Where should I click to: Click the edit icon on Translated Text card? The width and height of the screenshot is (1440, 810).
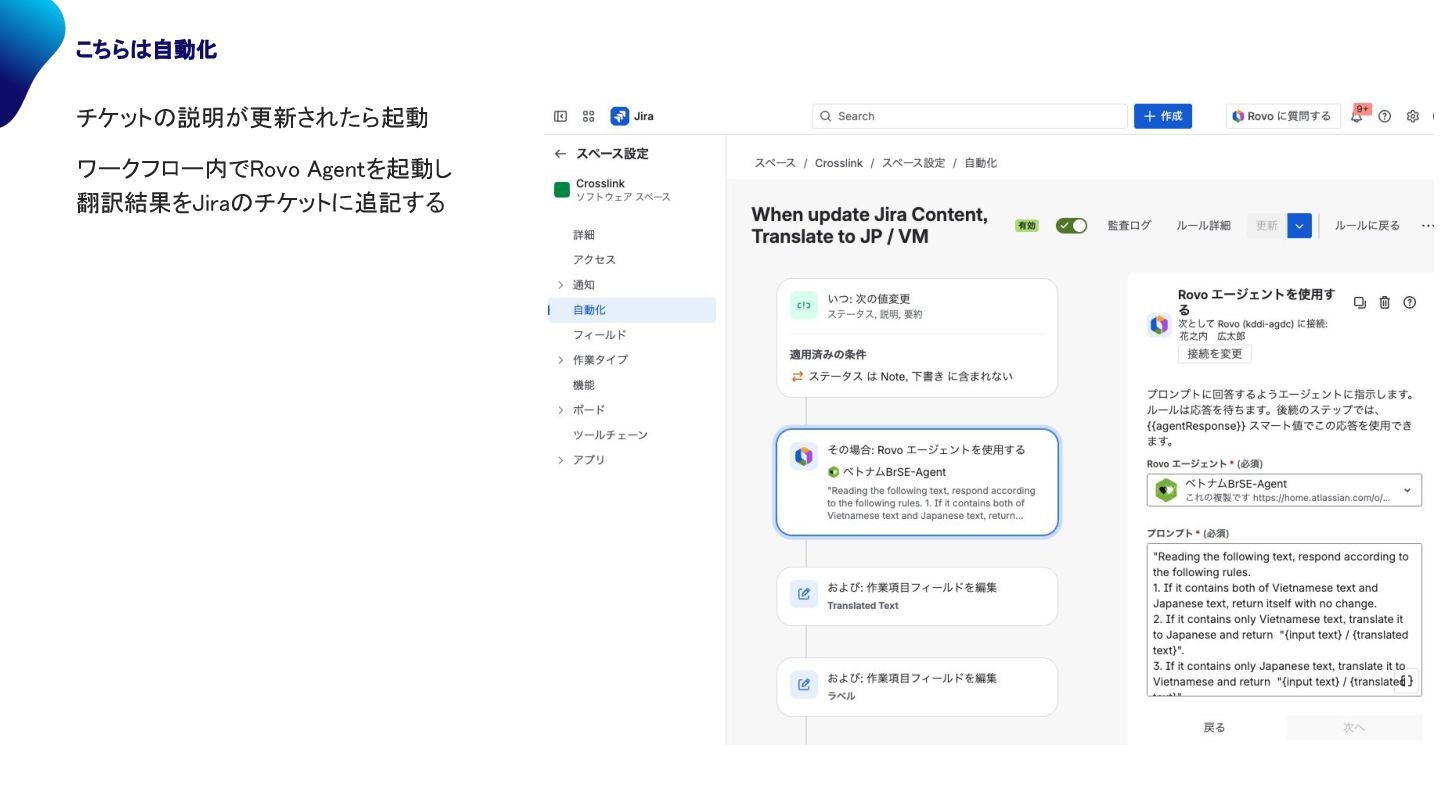pyautogui.click(x=804, y=595)
